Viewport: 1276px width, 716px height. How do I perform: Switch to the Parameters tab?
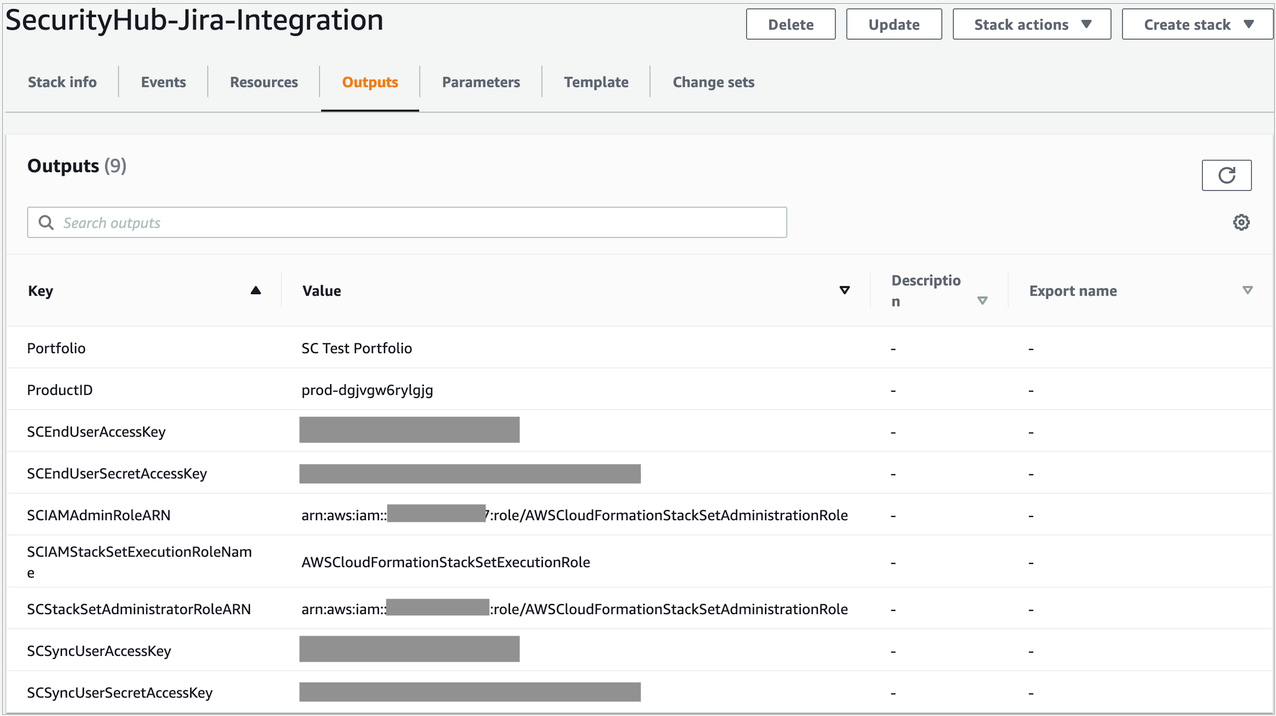480,82
